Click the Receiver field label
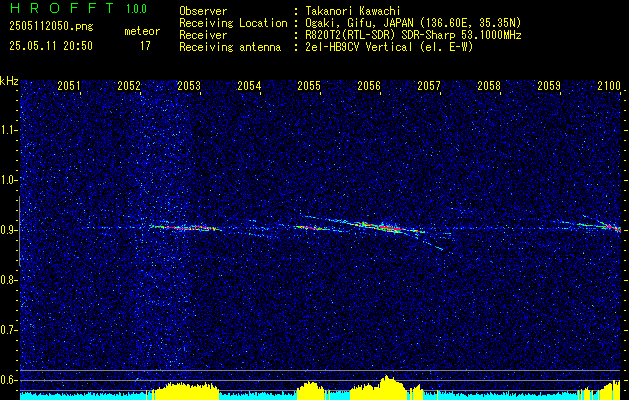Image resolution: width=629 pixels, height=400 pixels. [x=203, y=35]
